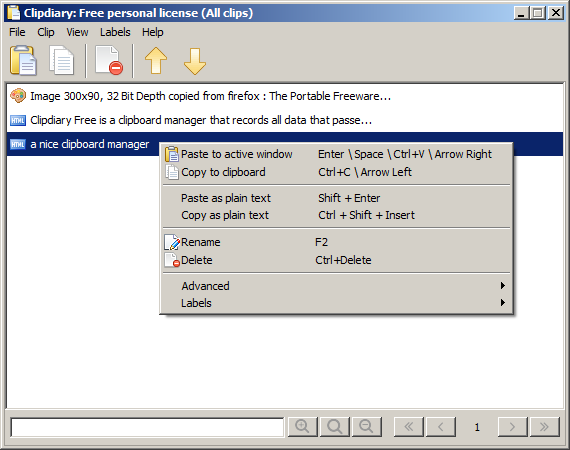570x450 pixels.
Task: Click the palette icon of the Image clip
Action: click(18, 96)
